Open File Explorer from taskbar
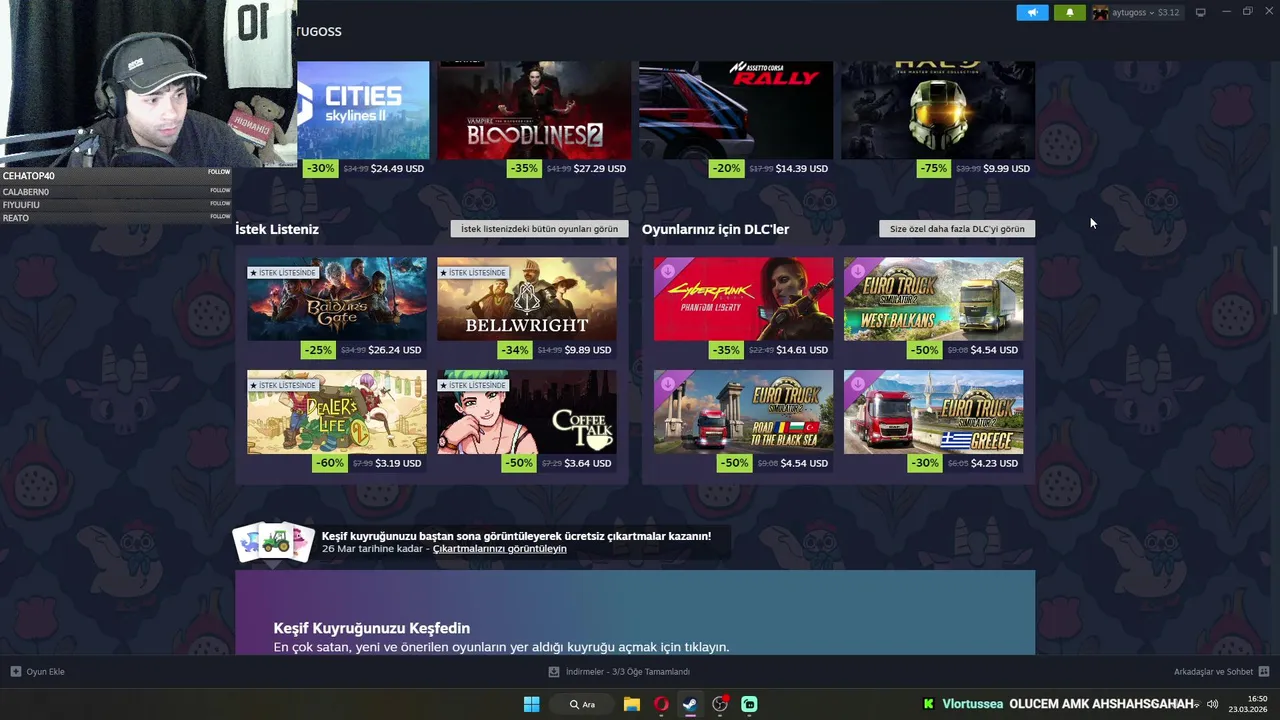1280x720 pixels. coord(632,704)
